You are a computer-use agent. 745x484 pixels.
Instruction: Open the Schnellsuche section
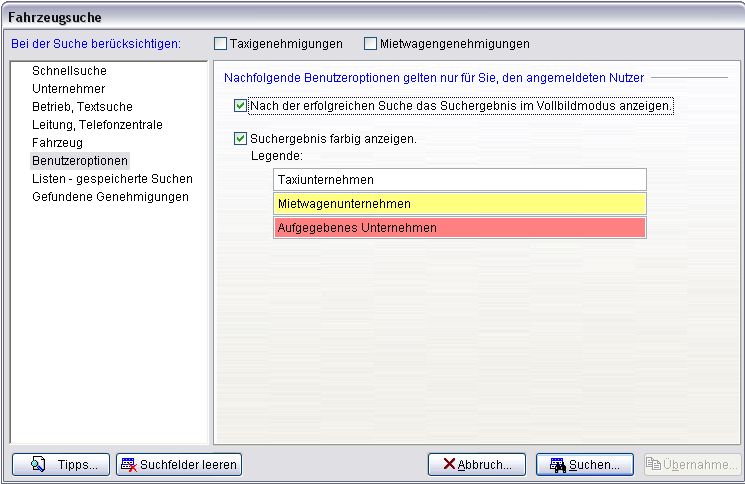tap(69, 71)
